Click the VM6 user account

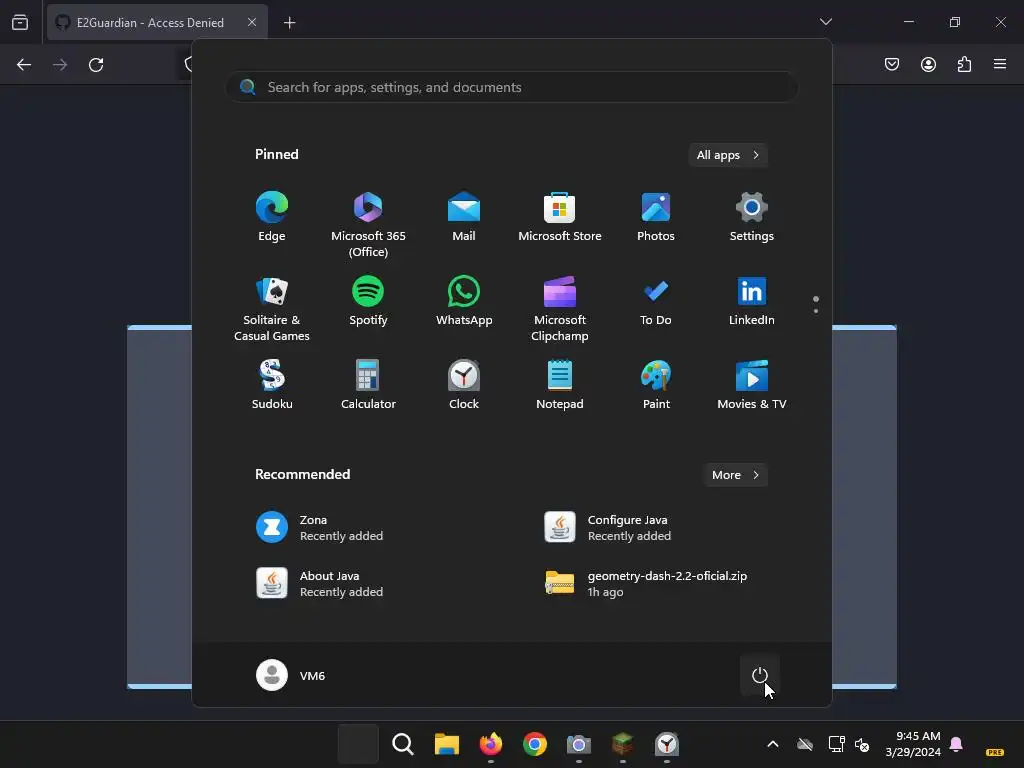pos(291,675)
